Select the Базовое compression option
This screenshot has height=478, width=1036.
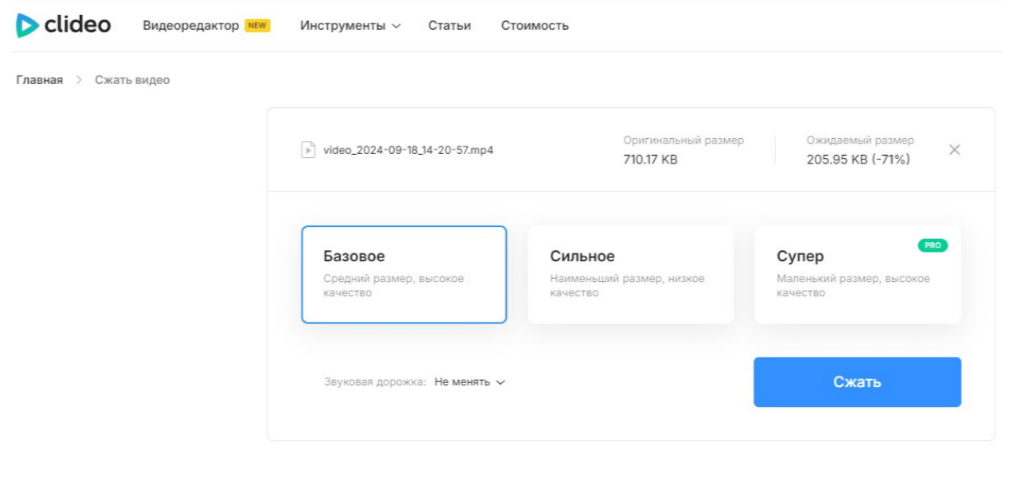404,274
